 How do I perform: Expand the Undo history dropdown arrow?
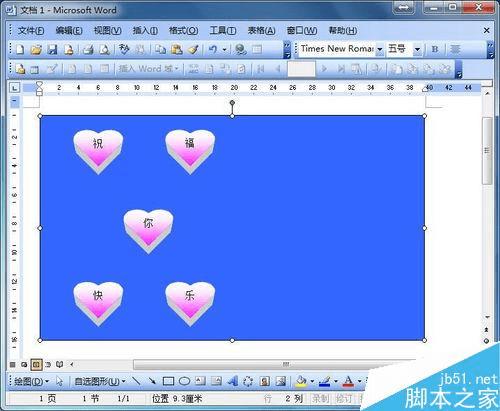(224, 50)
